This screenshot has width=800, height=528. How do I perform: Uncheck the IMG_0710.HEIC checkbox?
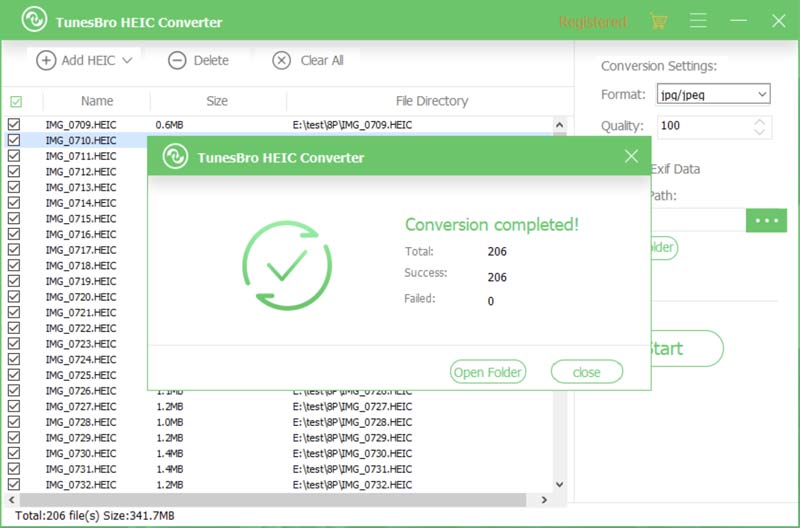[14, 140]
